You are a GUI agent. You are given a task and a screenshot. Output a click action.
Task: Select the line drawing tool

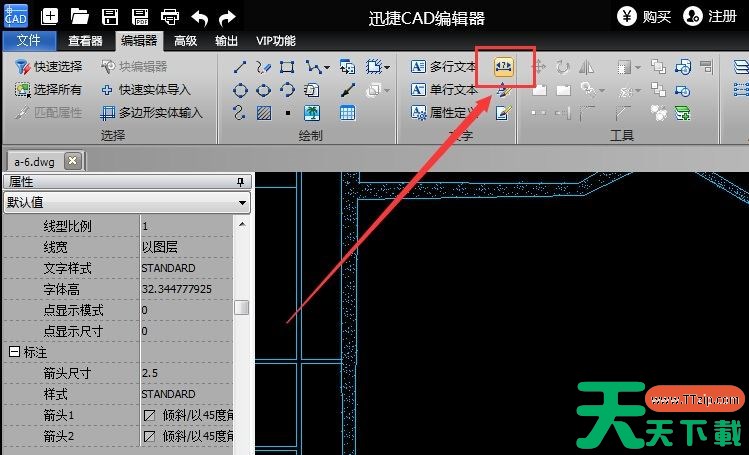pos(240,67)
